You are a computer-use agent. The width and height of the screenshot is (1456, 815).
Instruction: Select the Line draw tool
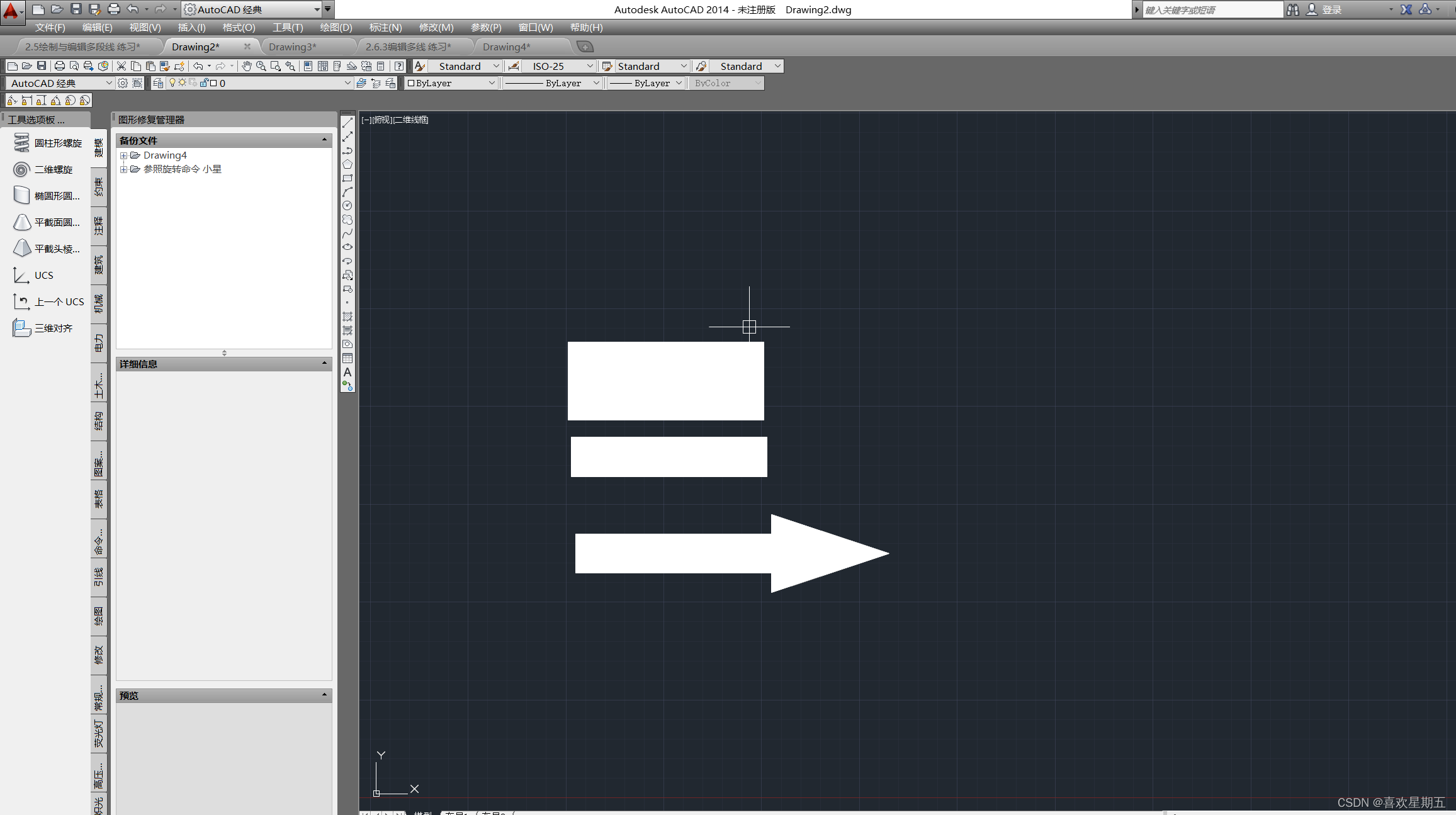pos(347,123)
